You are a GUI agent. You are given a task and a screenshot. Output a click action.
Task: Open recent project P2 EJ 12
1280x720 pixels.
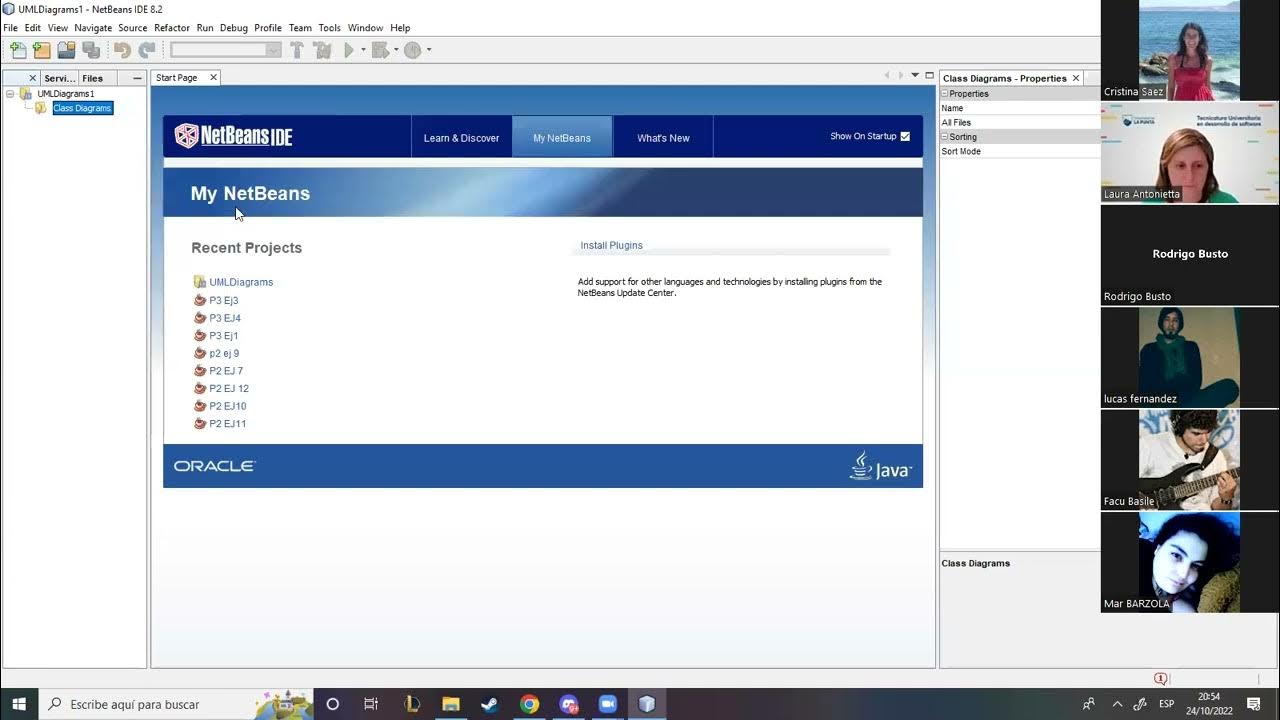pos(229,388)
